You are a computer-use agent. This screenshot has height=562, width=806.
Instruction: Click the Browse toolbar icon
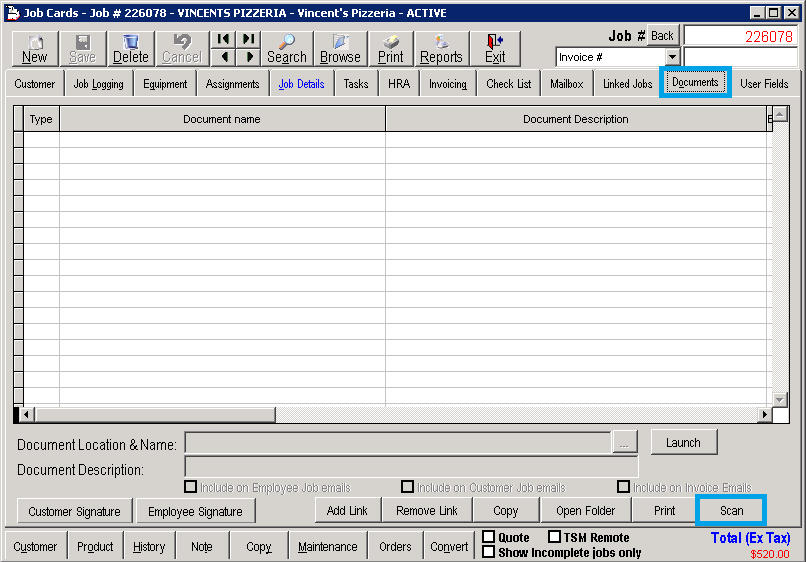pos(340,48)
